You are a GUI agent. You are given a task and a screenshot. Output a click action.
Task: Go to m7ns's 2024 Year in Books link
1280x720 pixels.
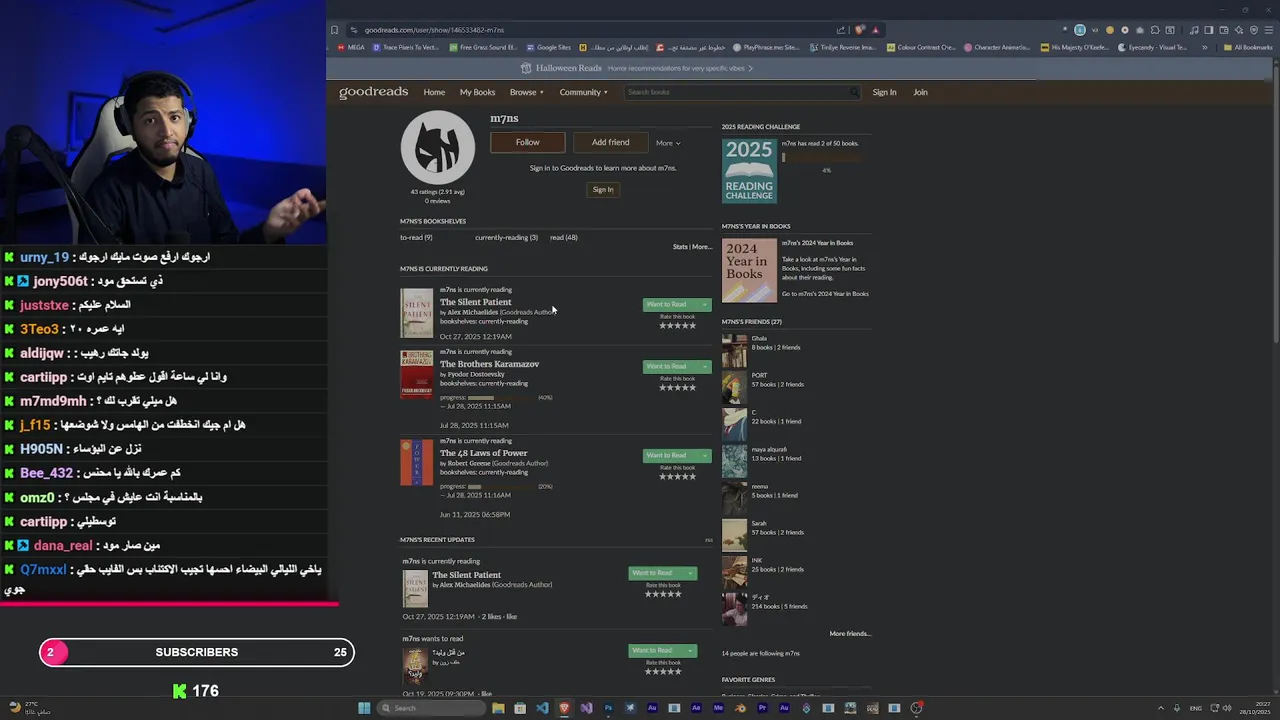[825, 294]
